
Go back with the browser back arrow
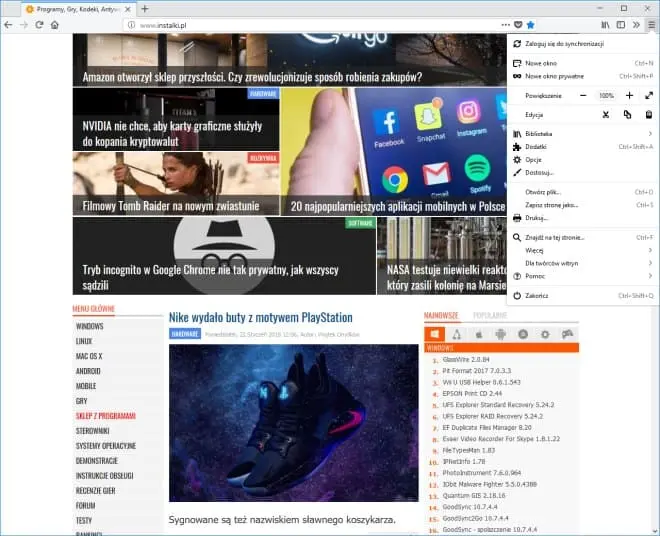pyautogui.click(x=8, y=25)
